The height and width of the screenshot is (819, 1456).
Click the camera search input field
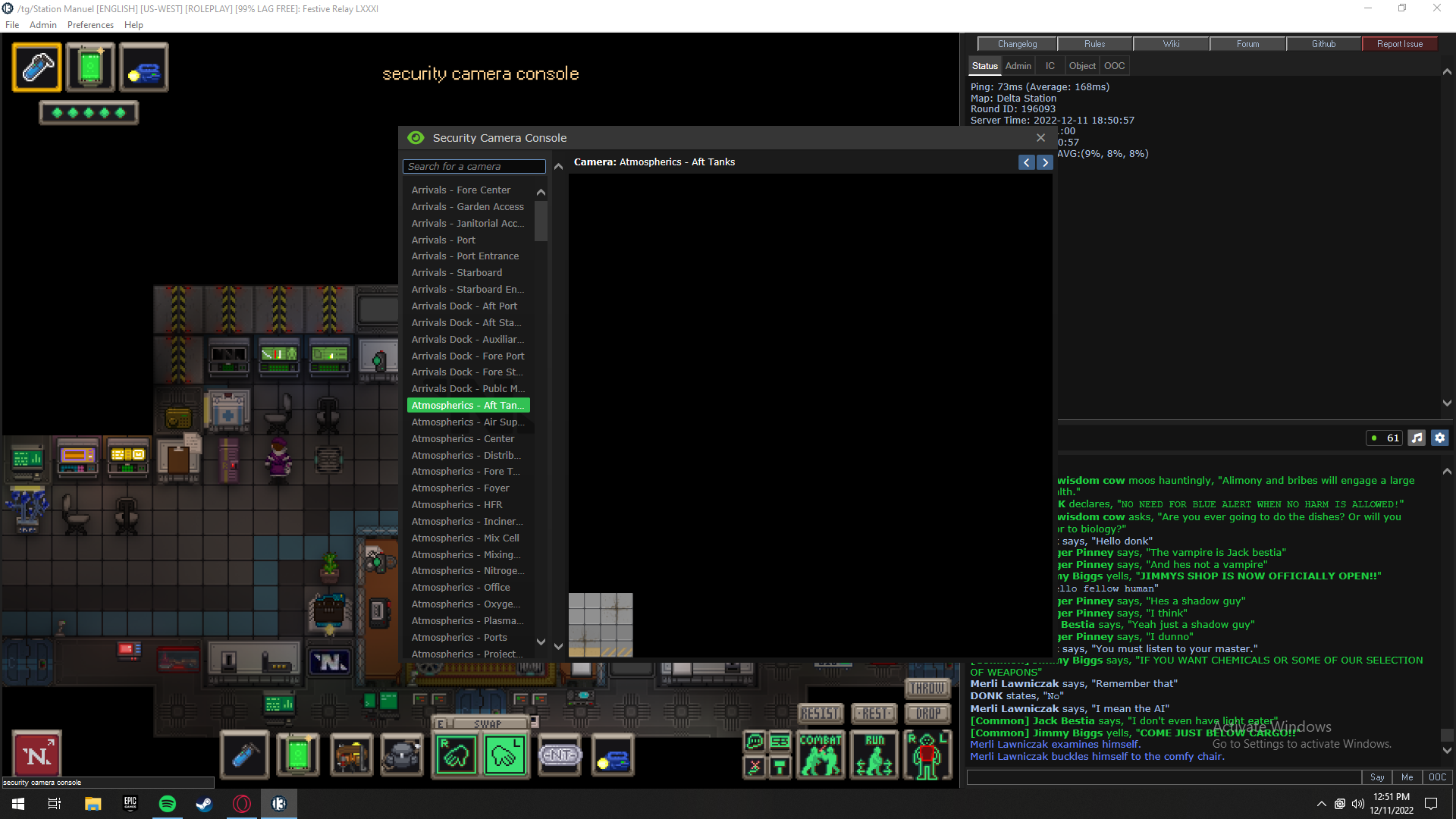pyautogui.click(x=473, y=166)
